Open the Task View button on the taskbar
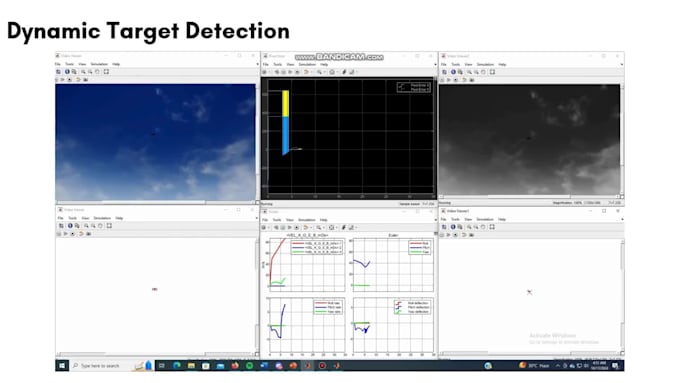 coord(162,366)
